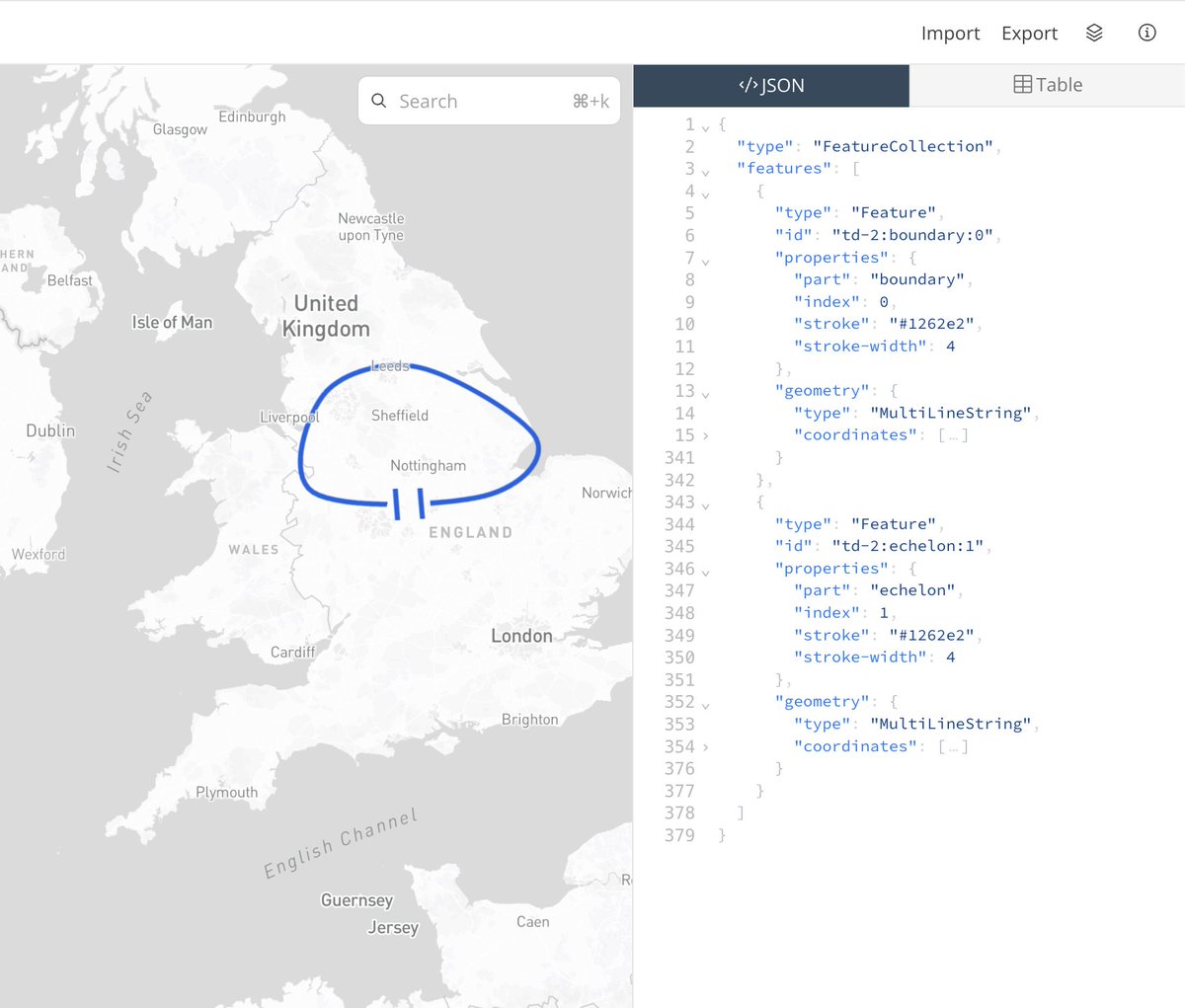Image resolution: width=1185 pixels, height=1008 pixels.
Task: Collapse the root object at line 1
Action: pos(705,127)
